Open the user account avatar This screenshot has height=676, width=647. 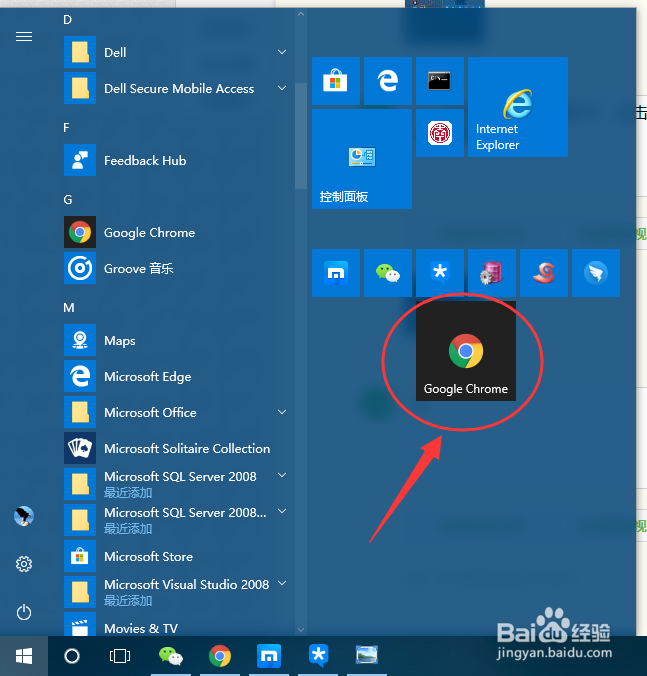click(x=24, y=516)
